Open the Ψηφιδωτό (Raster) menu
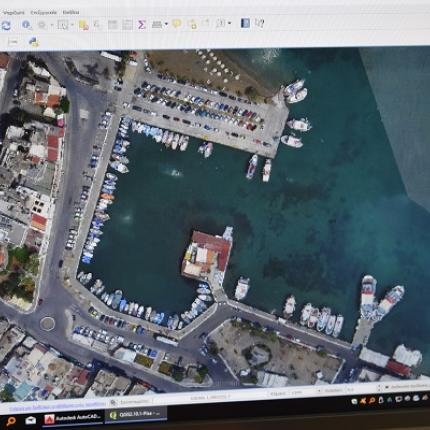This screenshot has width=430, height=430. (13, 13)
